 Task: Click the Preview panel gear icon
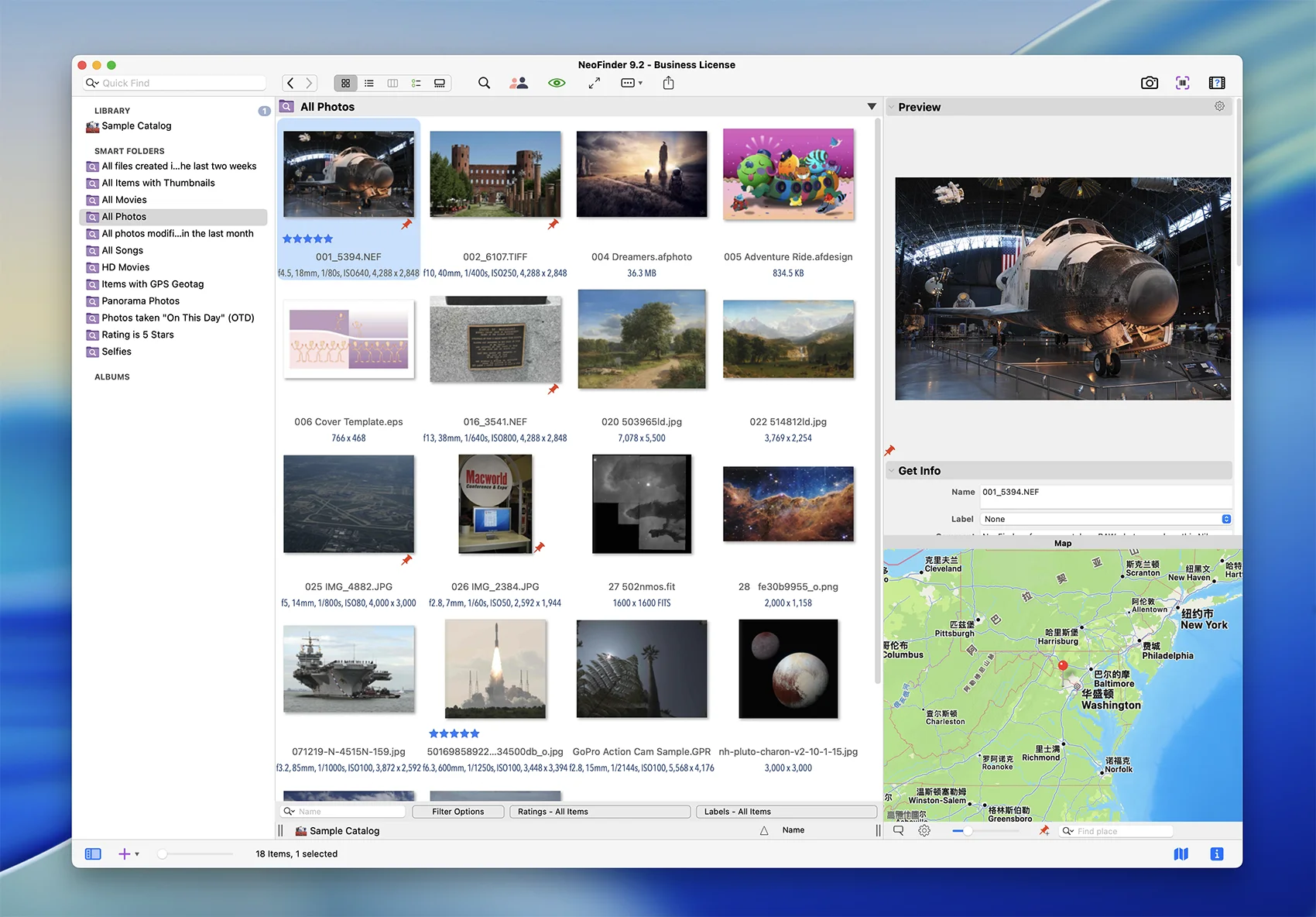pyautogui.click(x=1219, y=107)
